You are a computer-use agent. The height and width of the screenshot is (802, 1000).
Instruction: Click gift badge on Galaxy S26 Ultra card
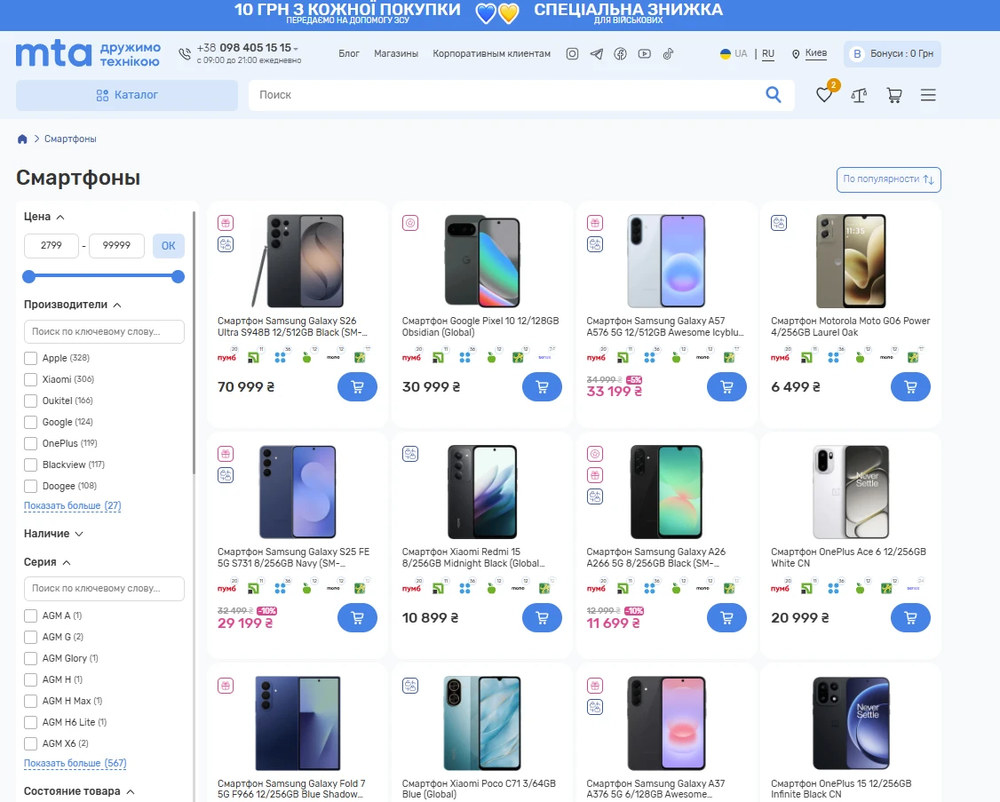226,223
